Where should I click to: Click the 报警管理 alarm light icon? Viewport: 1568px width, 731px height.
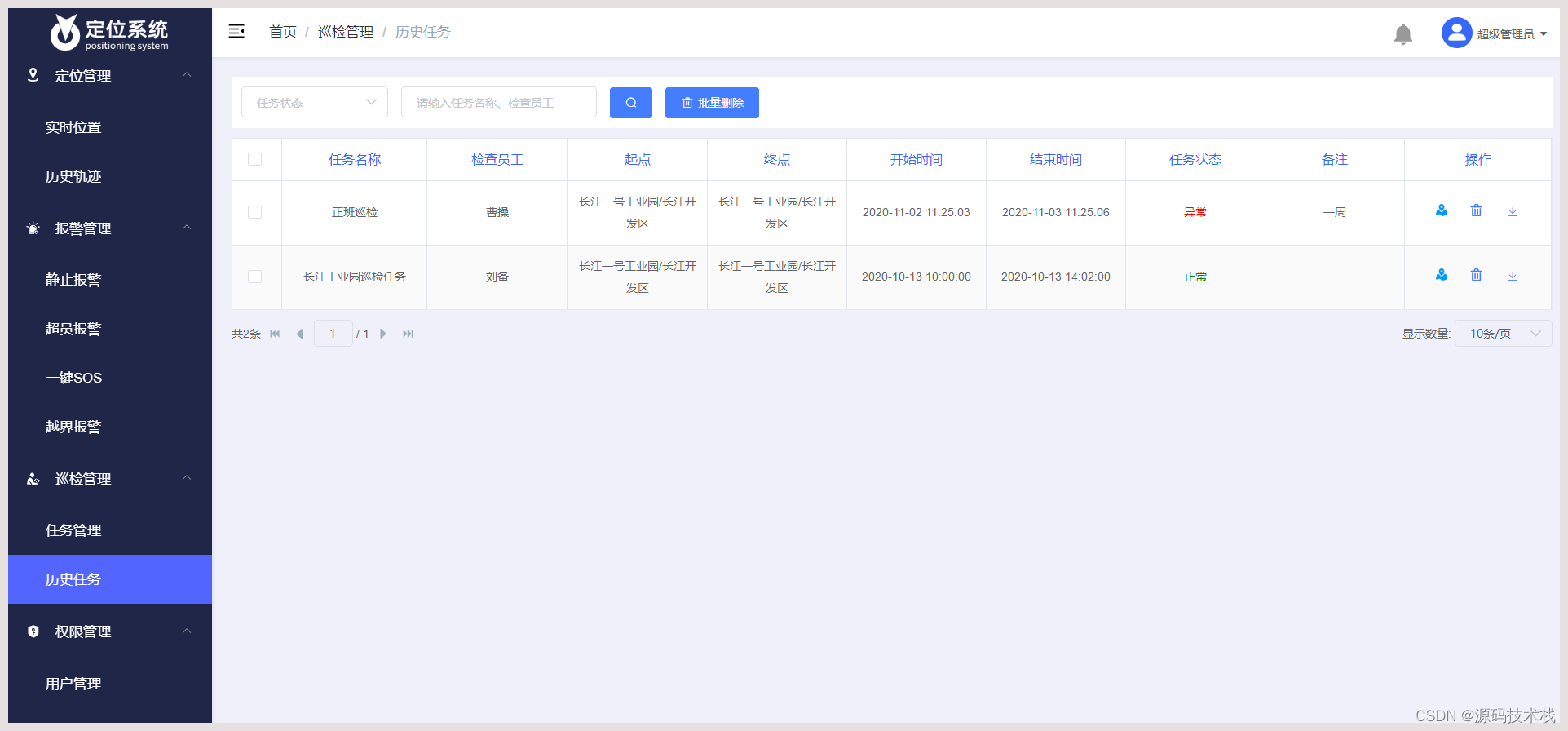(x=33, y=228)
